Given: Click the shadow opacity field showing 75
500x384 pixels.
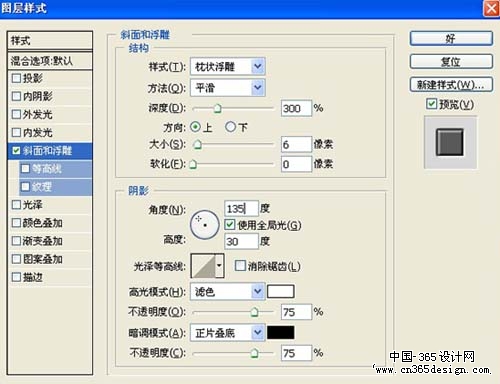Looking at the screenshot, I should (296, 353).
